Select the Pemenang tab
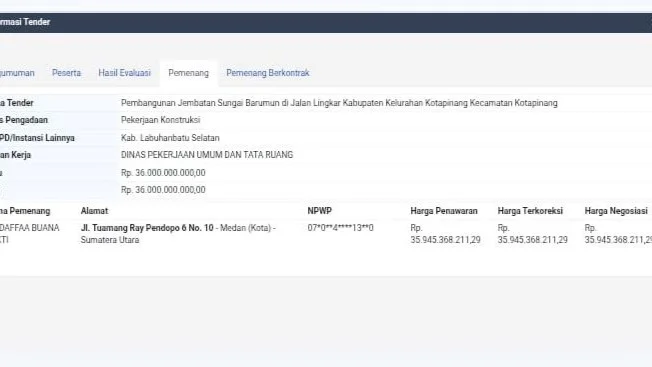This screenshot has width=652, height=367. [x=188, y=73]
